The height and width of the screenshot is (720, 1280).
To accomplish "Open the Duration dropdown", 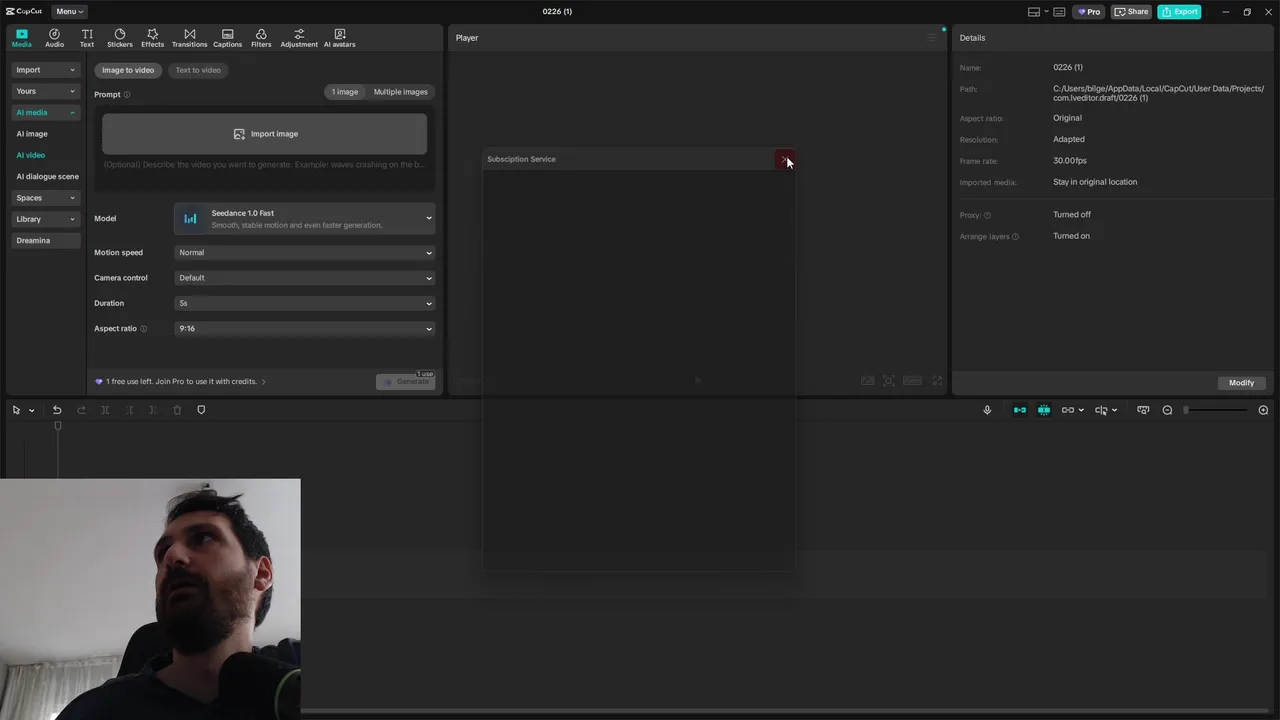I will click(x=305, y=303).
